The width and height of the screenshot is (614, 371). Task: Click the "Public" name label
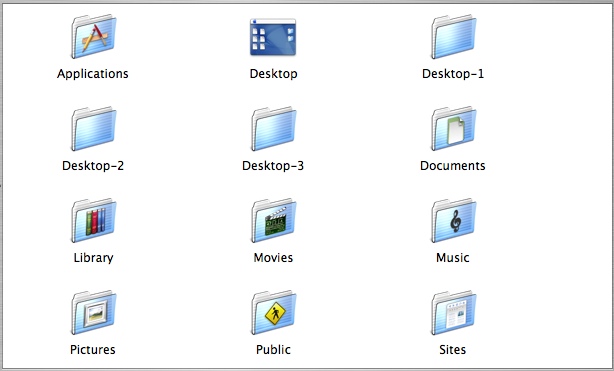273,349
